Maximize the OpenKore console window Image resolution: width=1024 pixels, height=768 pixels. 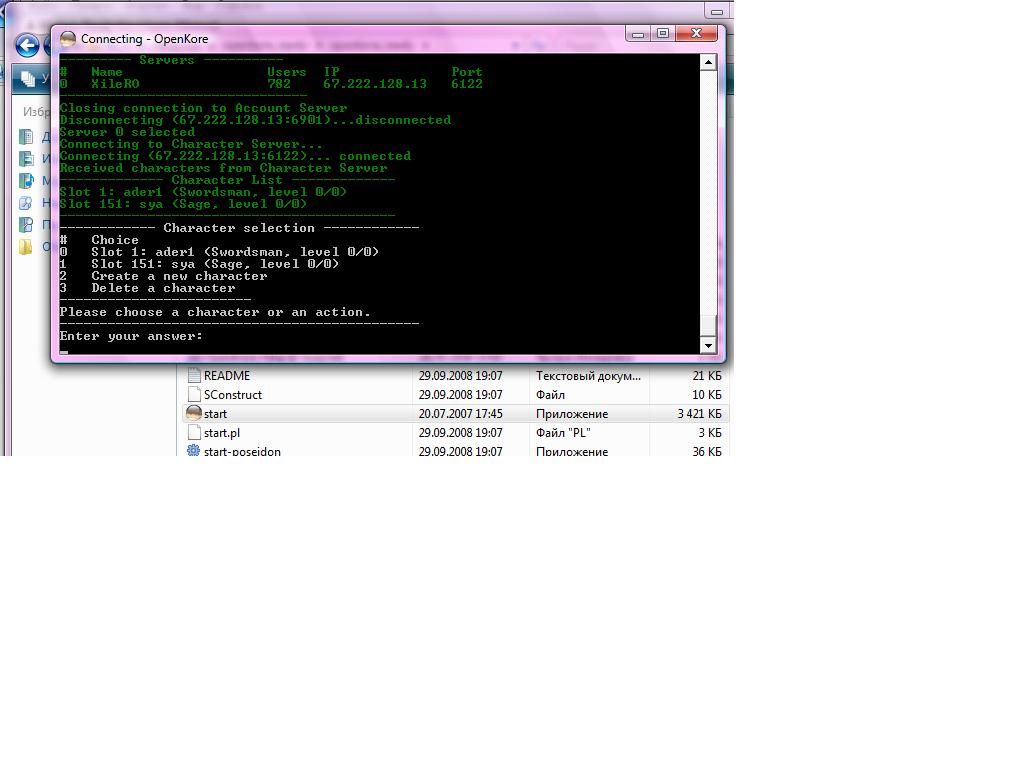click(663, 33)
